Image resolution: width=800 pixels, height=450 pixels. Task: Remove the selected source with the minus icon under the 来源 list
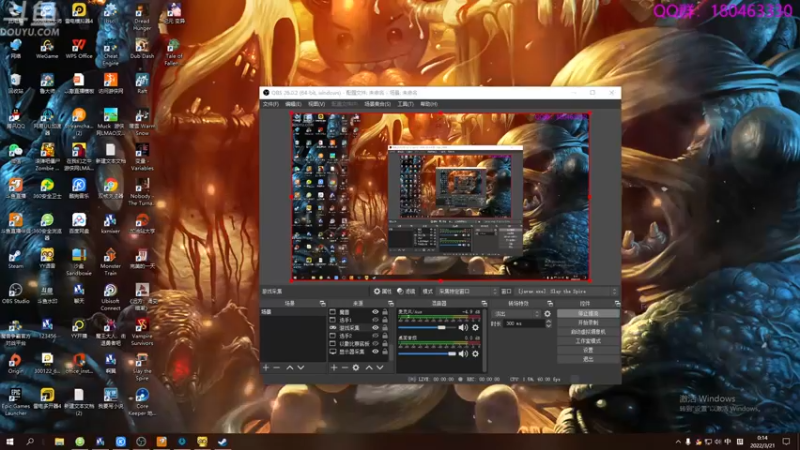tap(345, 367)
